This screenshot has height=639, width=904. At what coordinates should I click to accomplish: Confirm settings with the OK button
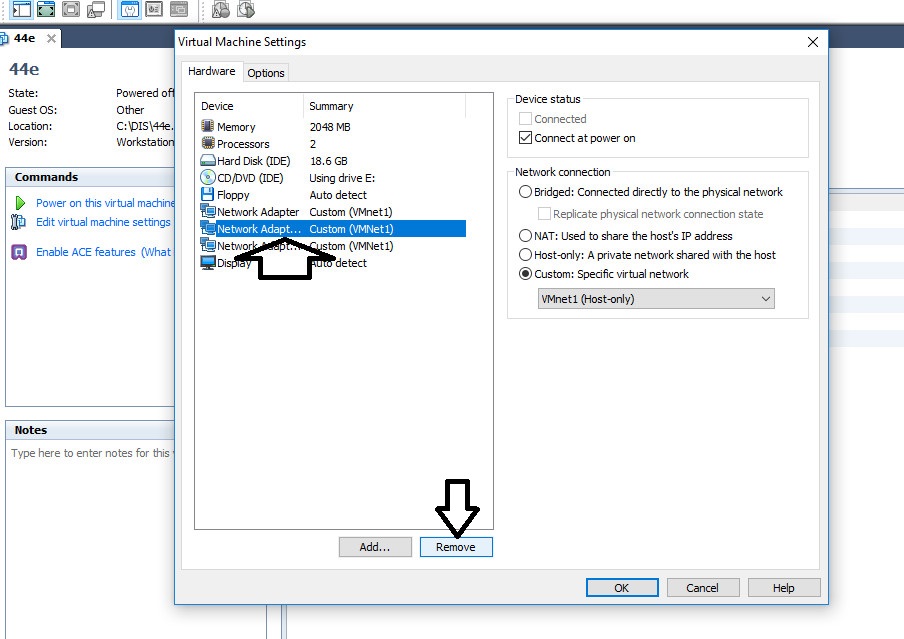click(621, 588)
